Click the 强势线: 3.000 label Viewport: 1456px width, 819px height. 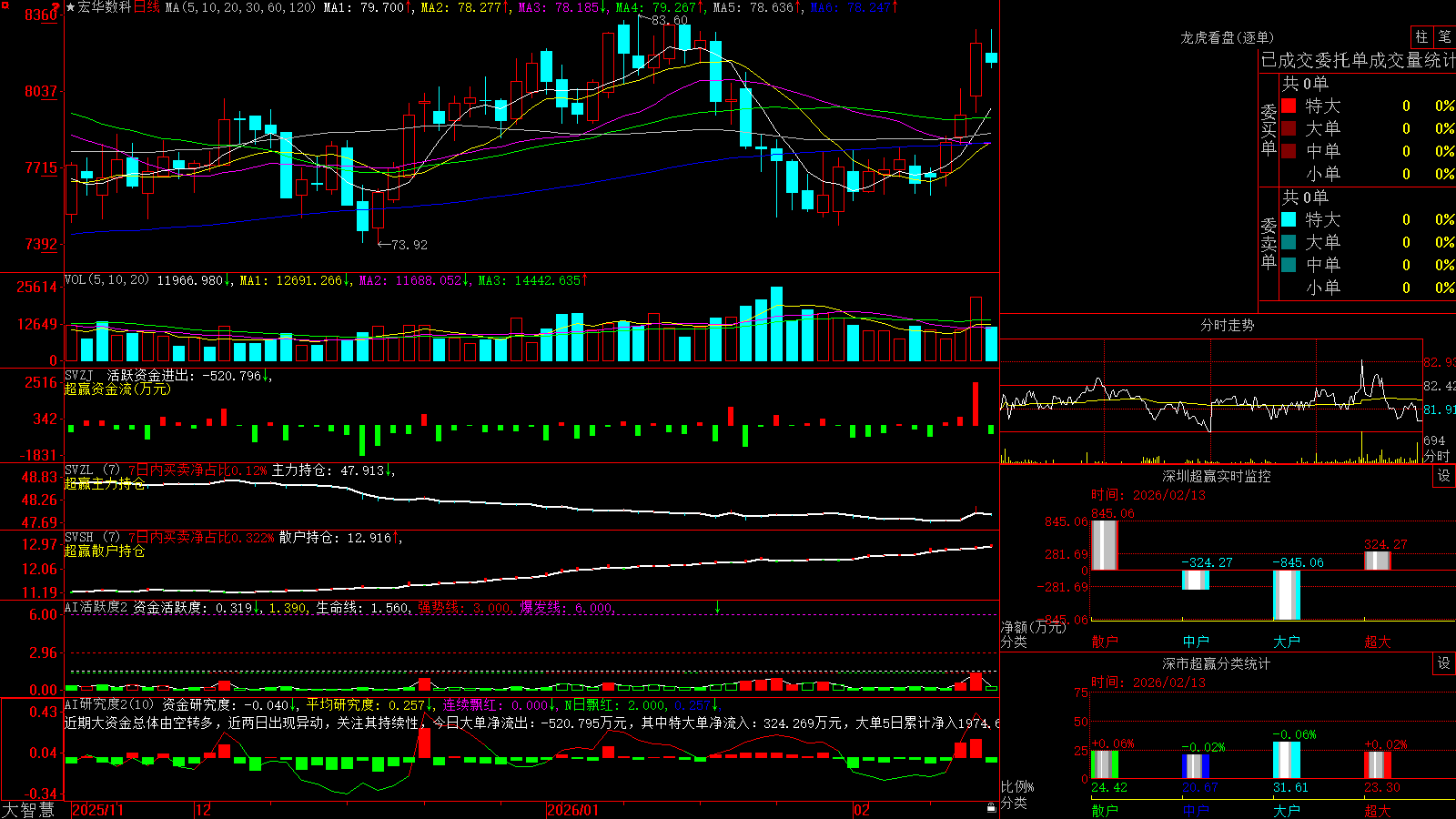pyautogui.click(x=464, y=607)
